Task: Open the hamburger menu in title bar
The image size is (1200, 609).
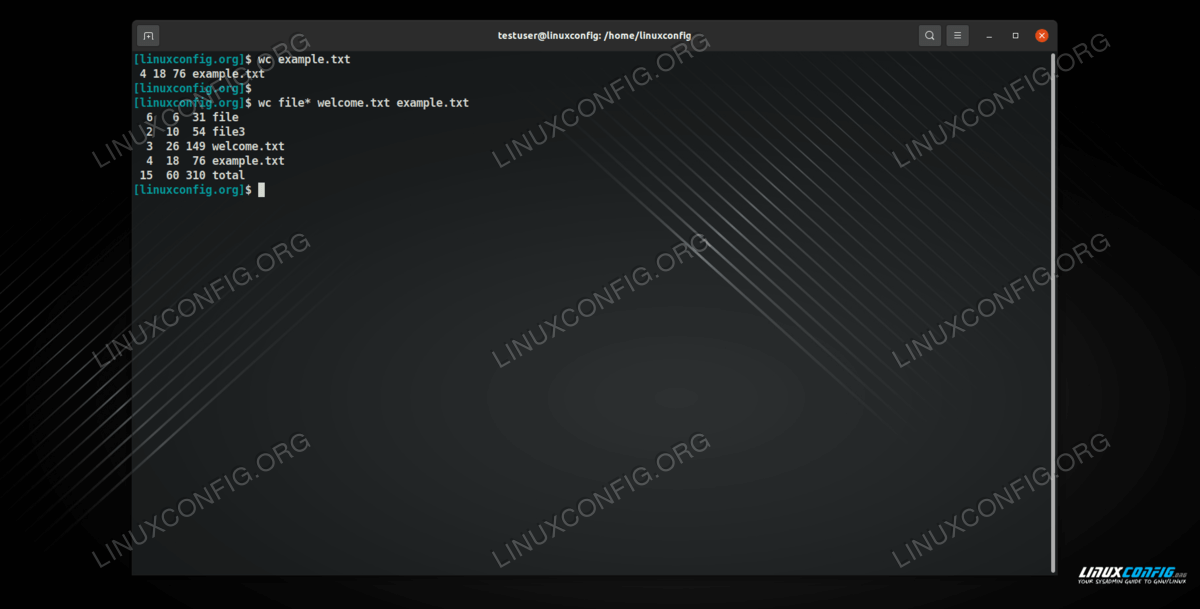Action: click(958, 36)
